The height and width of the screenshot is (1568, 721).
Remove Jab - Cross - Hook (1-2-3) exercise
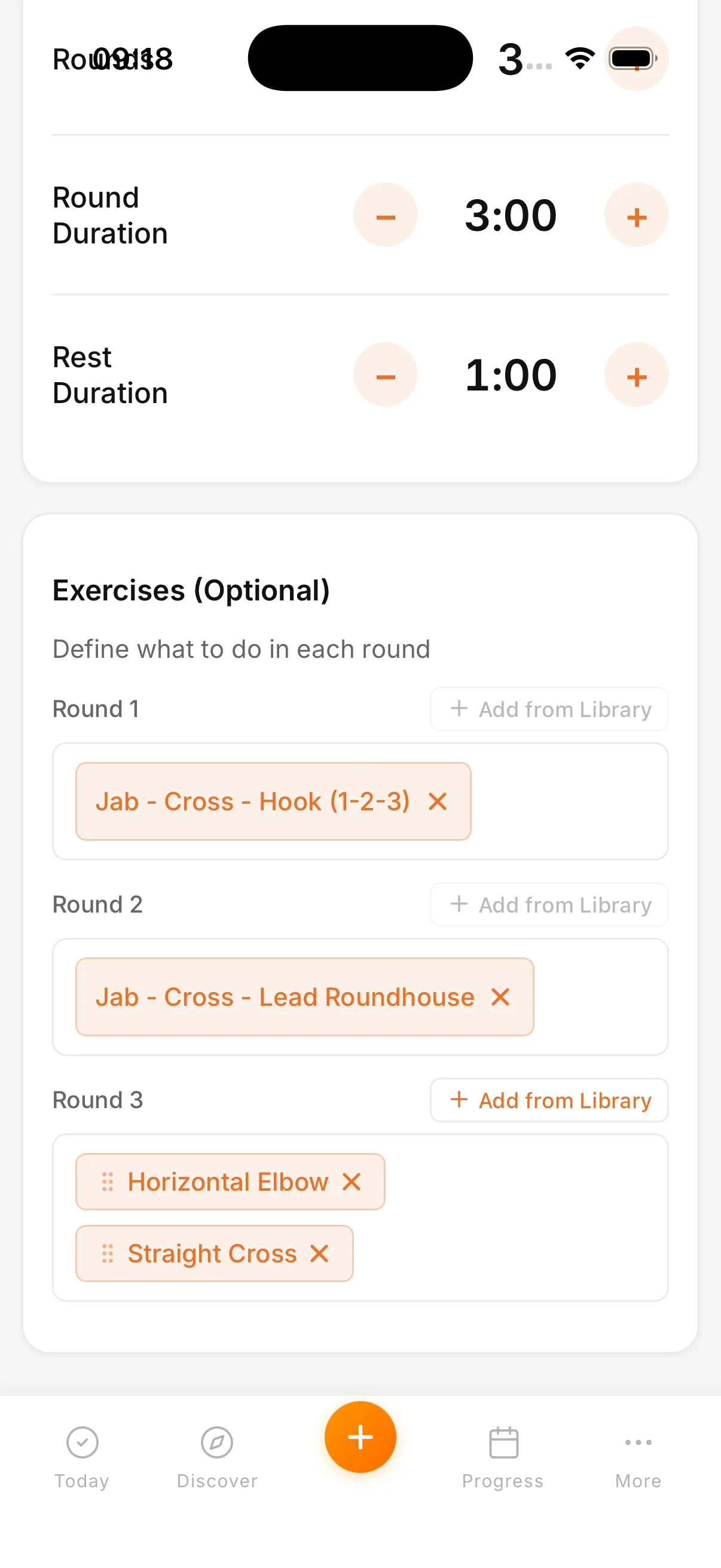click(x=438, y=802)
